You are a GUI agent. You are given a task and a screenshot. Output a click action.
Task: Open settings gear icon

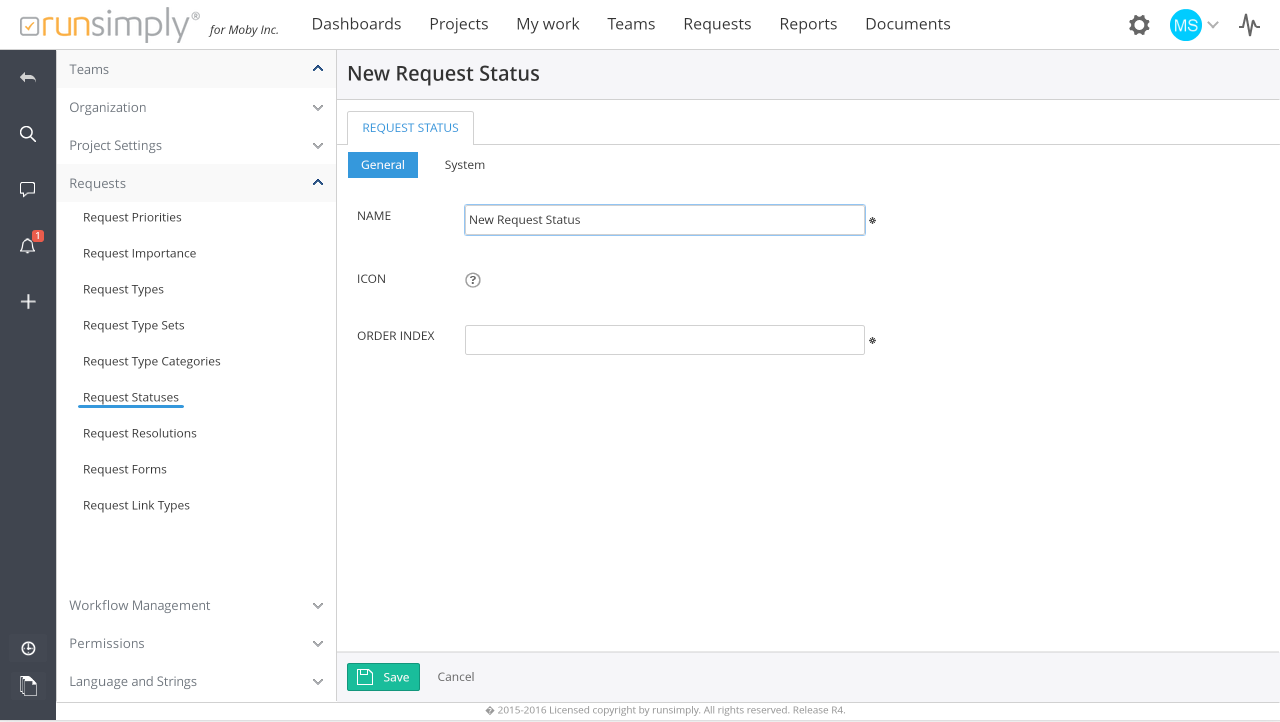coord(1139,25)
